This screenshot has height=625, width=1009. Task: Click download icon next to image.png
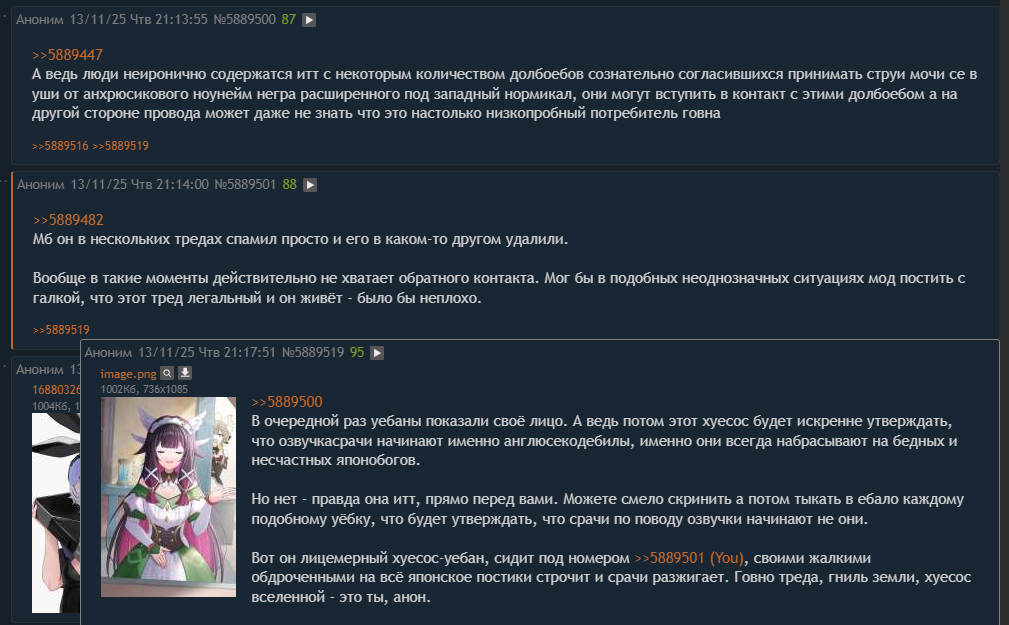185,373
